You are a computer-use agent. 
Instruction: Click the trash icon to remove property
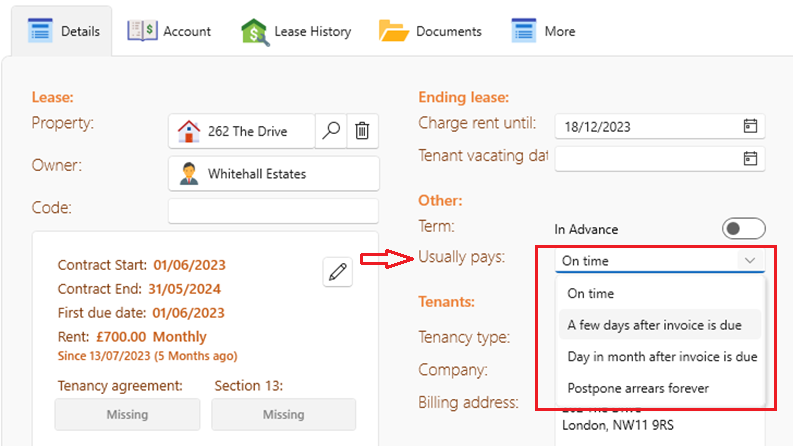click(362, 131)
